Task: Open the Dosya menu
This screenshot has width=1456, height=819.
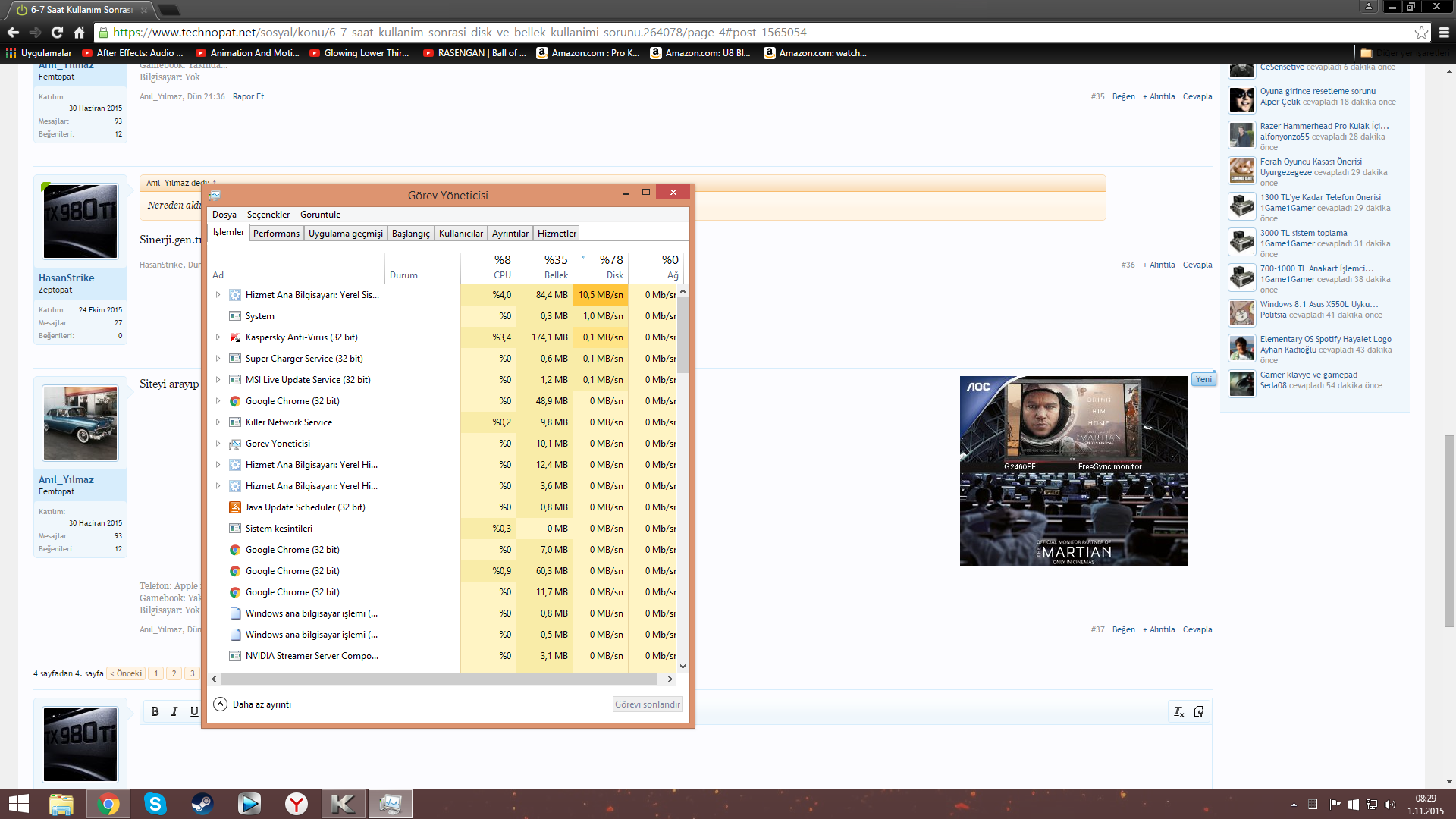Action: [224, 215]
